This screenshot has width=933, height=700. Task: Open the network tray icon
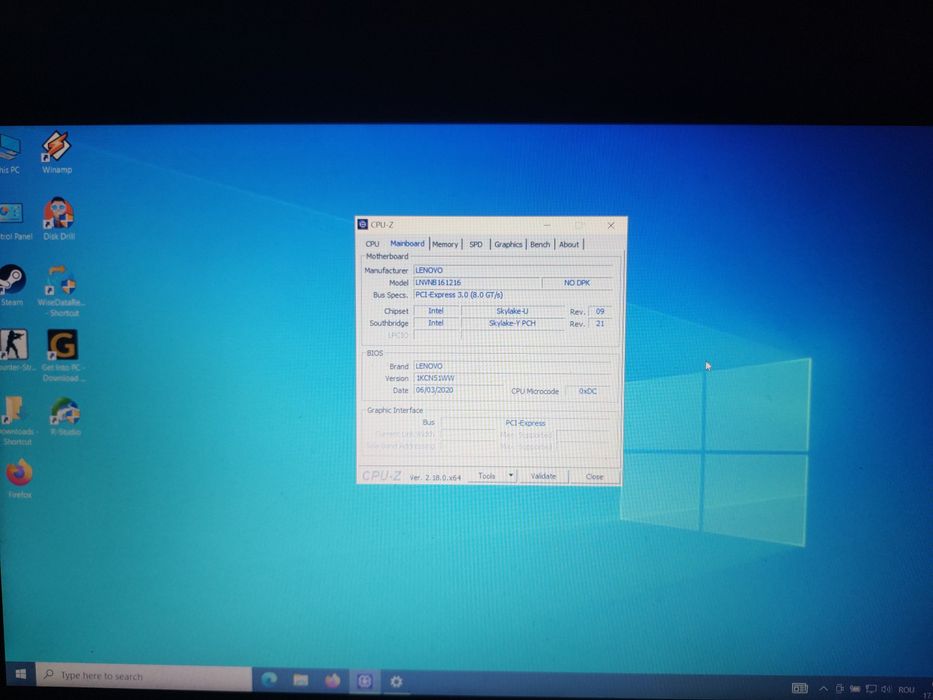(x=871, y=689)
